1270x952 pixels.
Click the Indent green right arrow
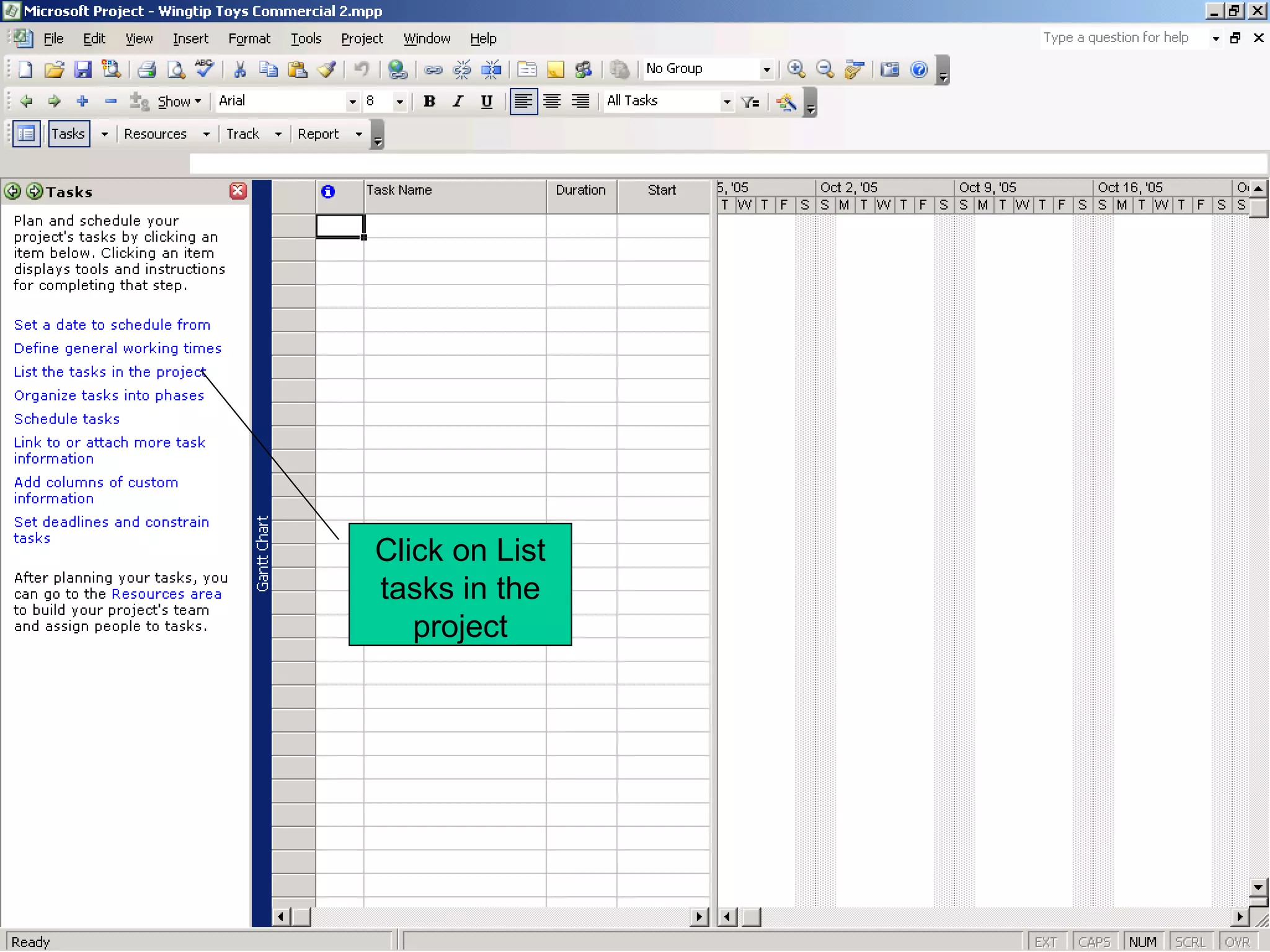[55, 101]
